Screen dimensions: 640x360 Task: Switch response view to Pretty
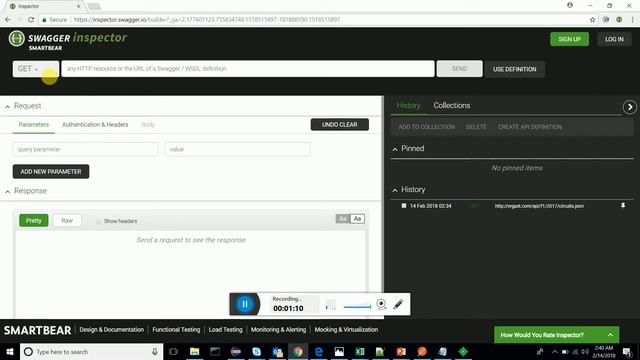33,220
